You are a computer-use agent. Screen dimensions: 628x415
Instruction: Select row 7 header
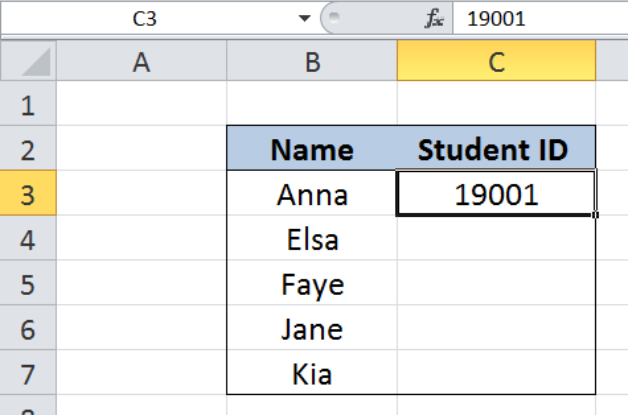[28, 373]
